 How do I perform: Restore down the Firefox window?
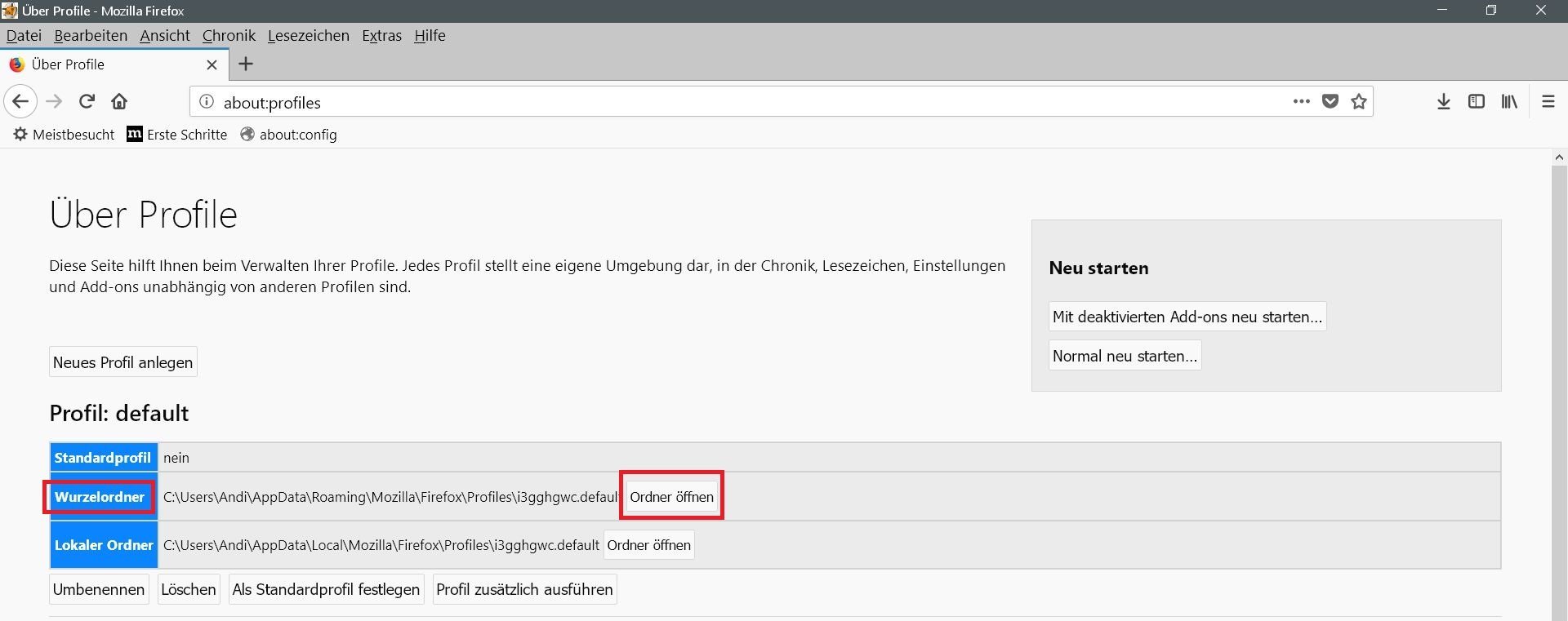(x=1491, y=11)
